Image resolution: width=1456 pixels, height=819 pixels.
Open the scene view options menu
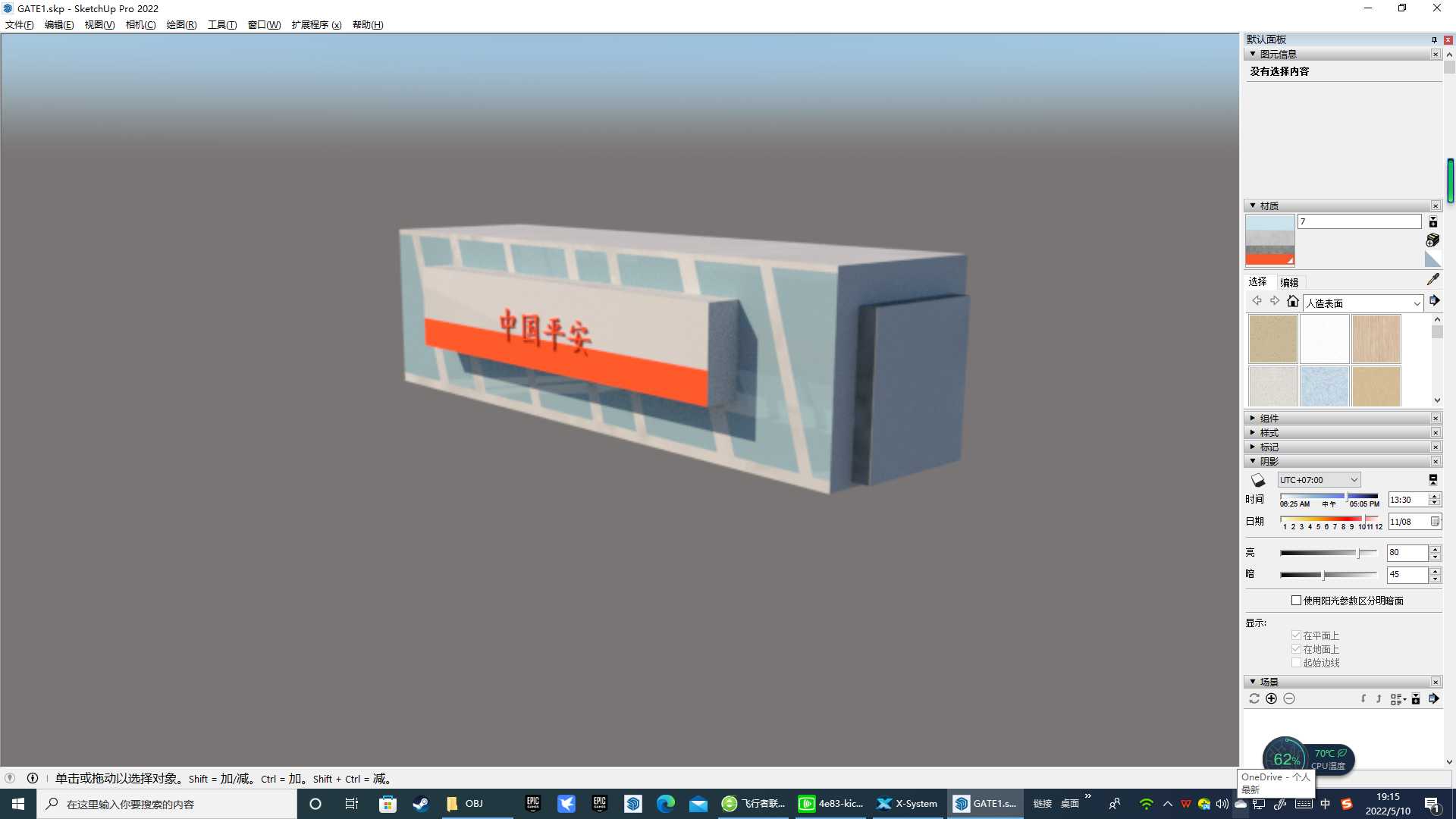pyautogui.click(x=1398, y=699)
